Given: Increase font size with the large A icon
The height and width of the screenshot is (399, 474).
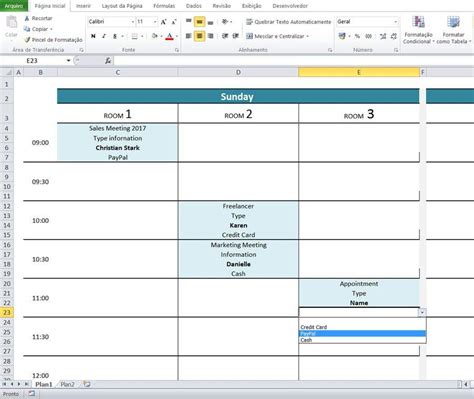Looking at the screenshot, I should coord(163,22).
